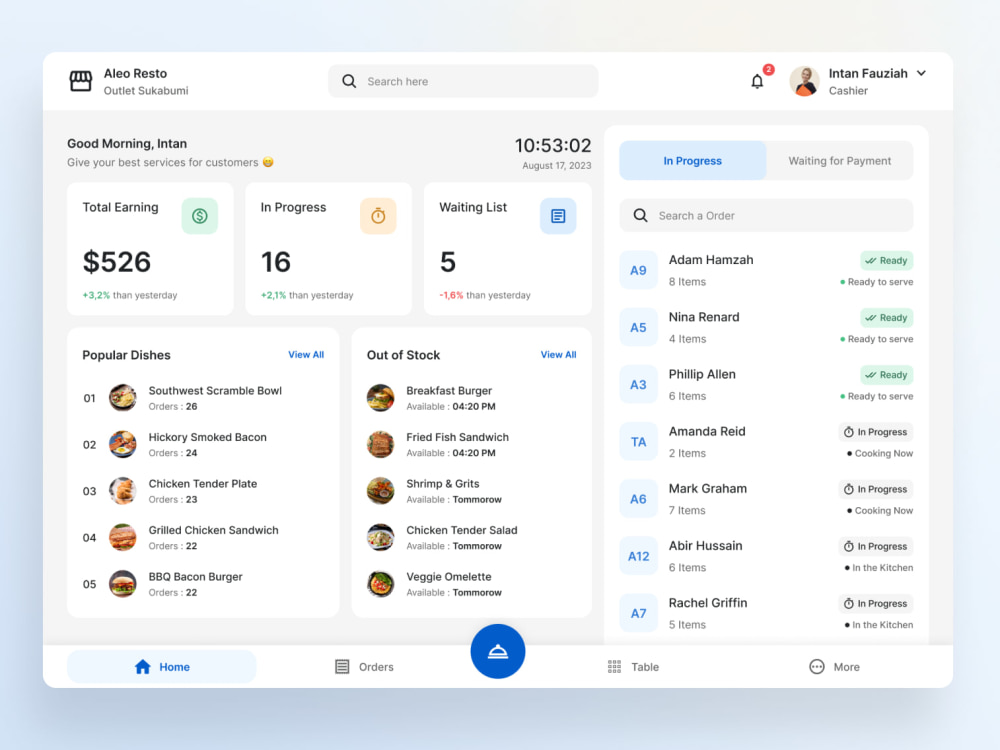Open Chicken Tender Plate dish image
This screenshot has width=1000, height=750.
[x=122, y=491]
